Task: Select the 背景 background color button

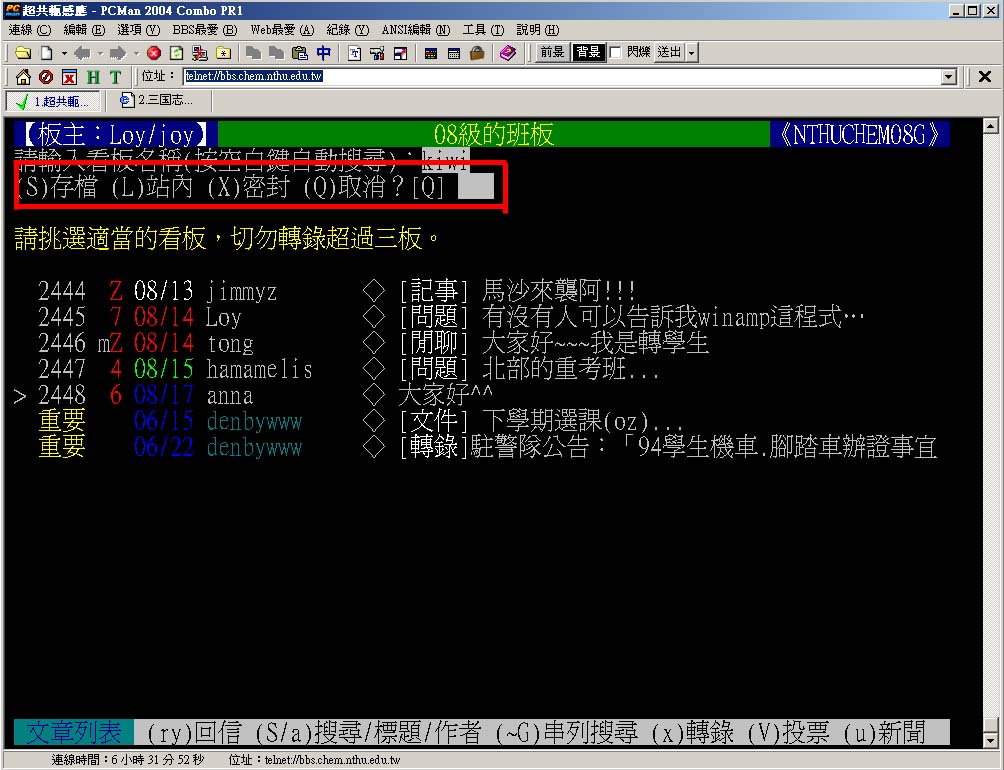Action: (x=588, y=53)
